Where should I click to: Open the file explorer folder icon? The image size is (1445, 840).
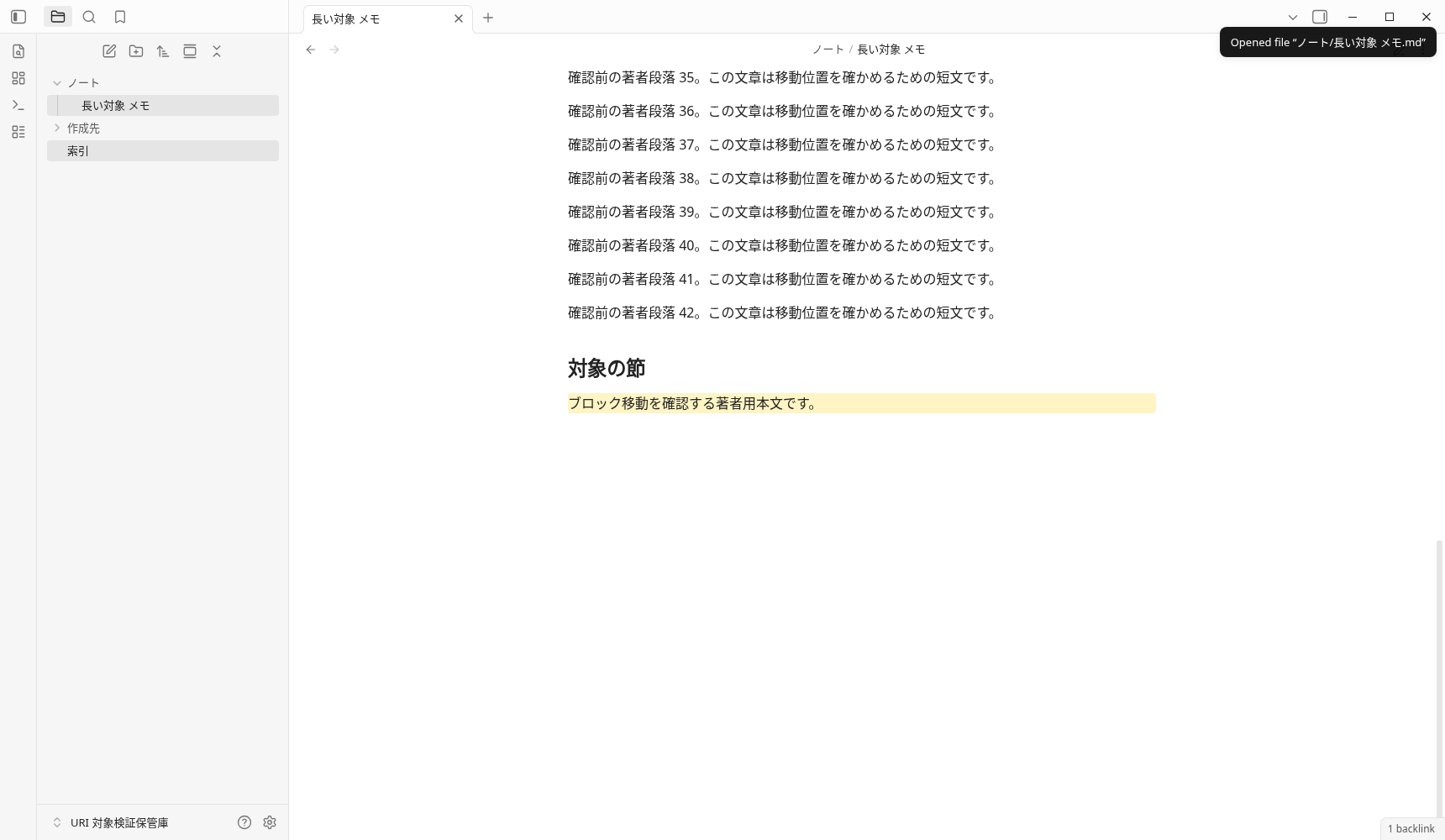point(58,17)
